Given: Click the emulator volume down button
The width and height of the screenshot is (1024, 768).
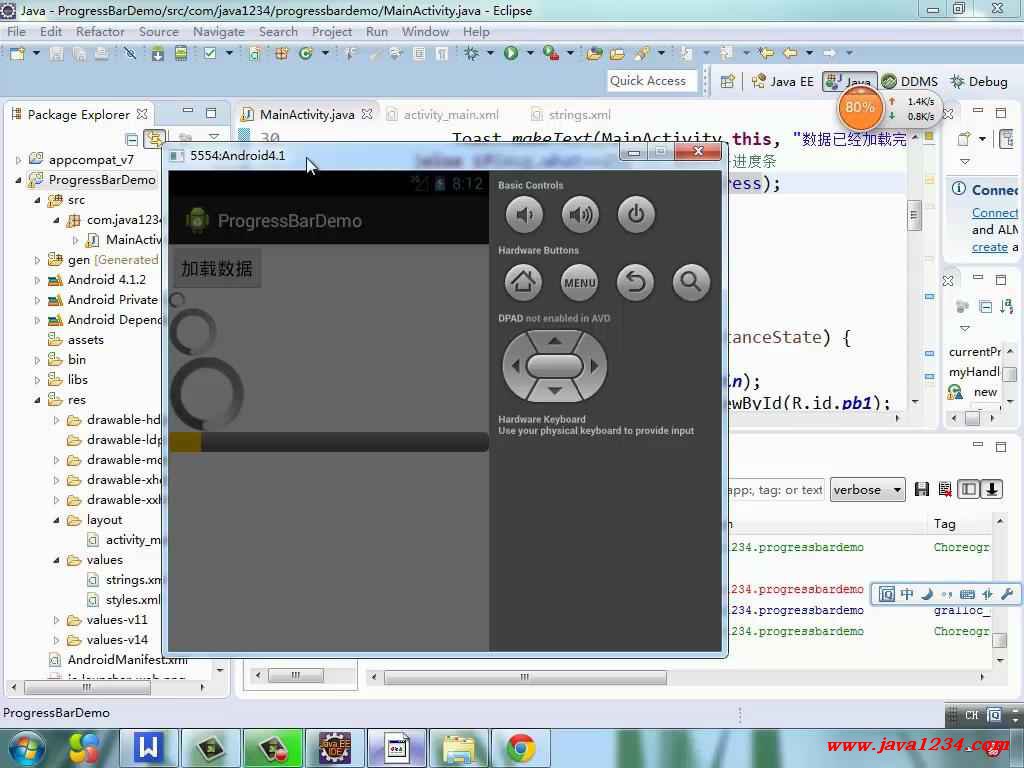Looking at the screenshot, I should 524,214.
